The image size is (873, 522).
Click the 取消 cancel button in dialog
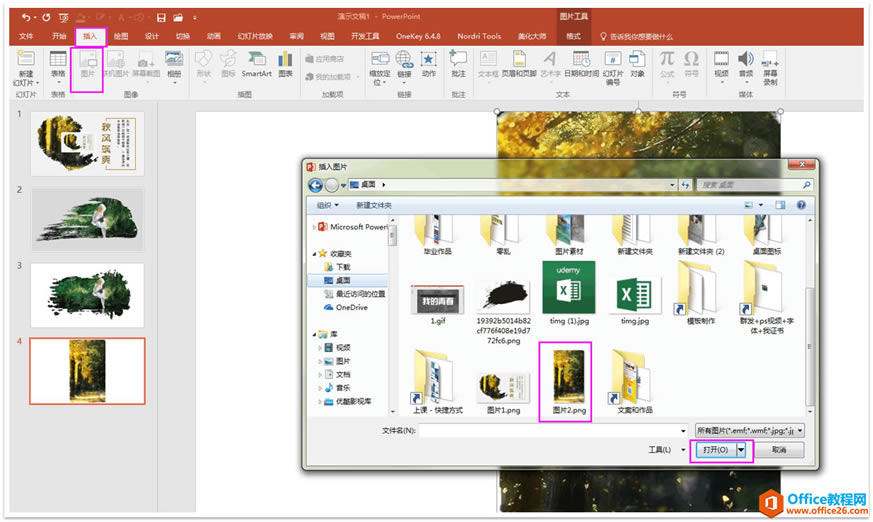coord(779,450)
